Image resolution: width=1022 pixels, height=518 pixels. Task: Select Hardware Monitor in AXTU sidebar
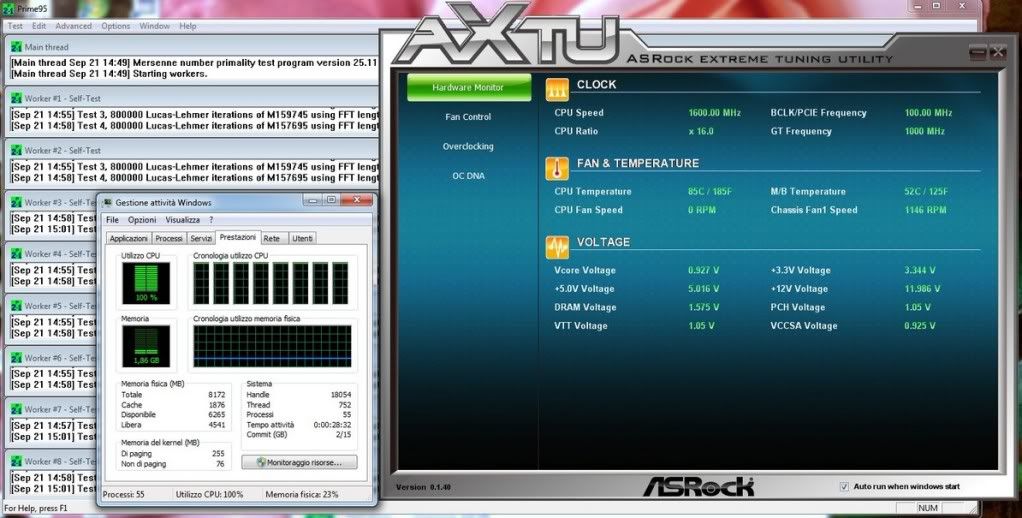click(469, 87)
